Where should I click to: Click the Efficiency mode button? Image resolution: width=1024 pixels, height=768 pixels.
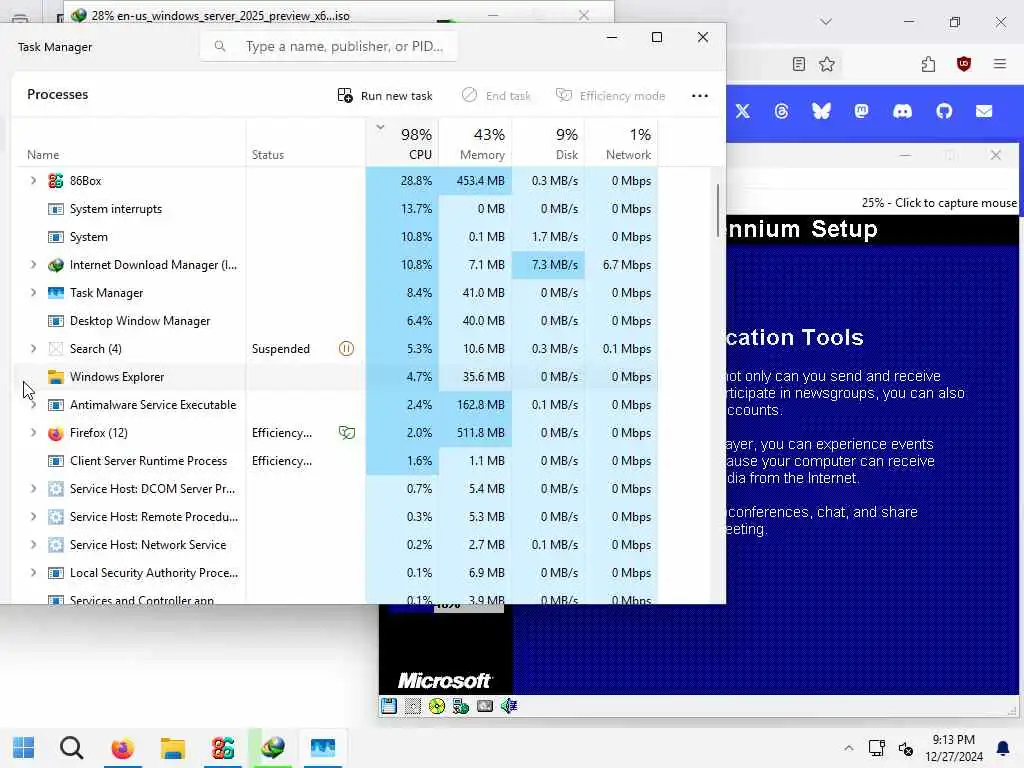(610, 95)
